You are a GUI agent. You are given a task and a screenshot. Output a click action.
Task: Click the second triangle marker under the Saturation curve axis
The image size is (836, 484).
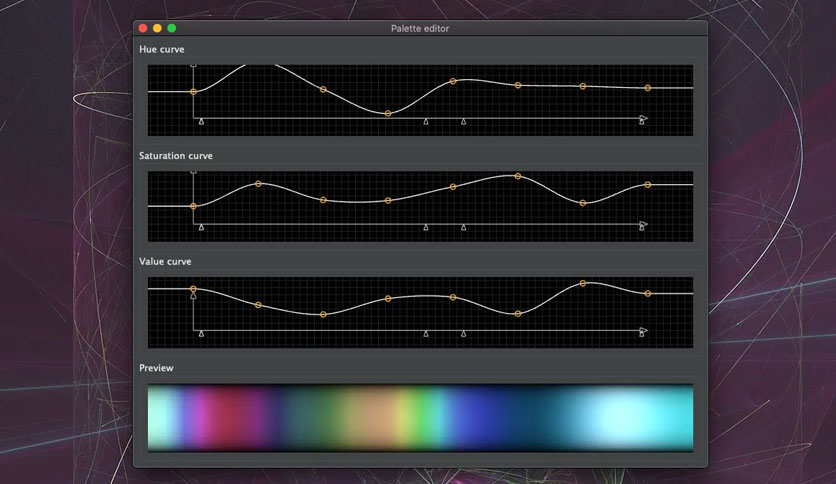(x=426, y=228)
